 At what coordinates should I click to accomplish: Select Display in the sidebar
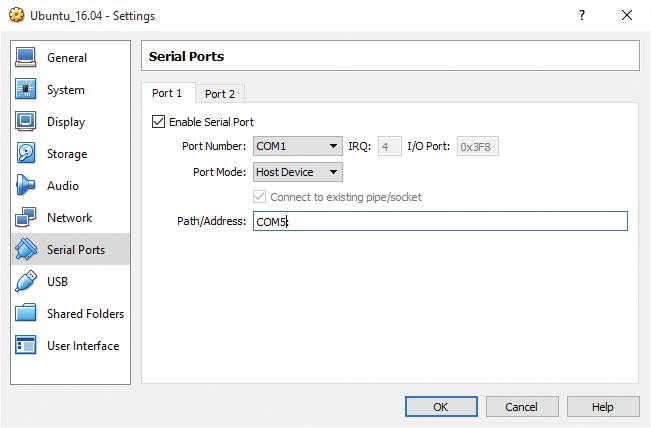click(x=66, y=122)
